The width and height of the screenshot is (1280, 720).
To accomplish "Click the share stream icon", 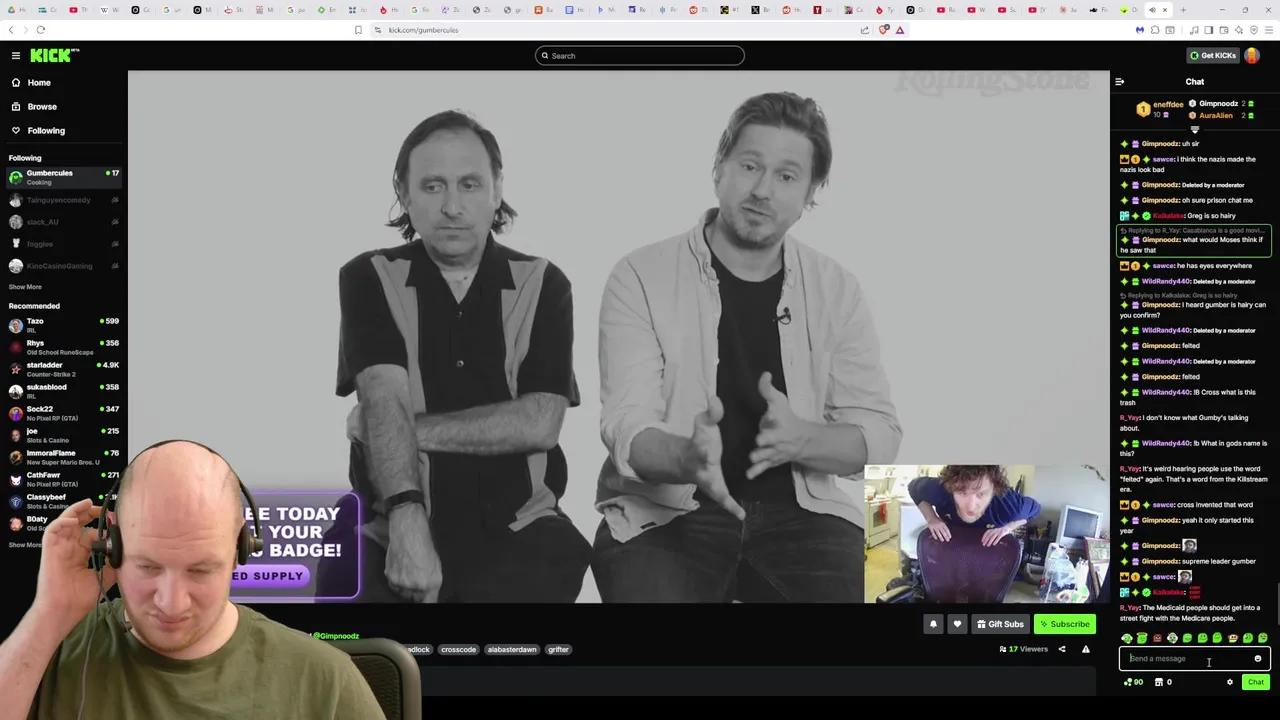I will [x=1062, y=650].
